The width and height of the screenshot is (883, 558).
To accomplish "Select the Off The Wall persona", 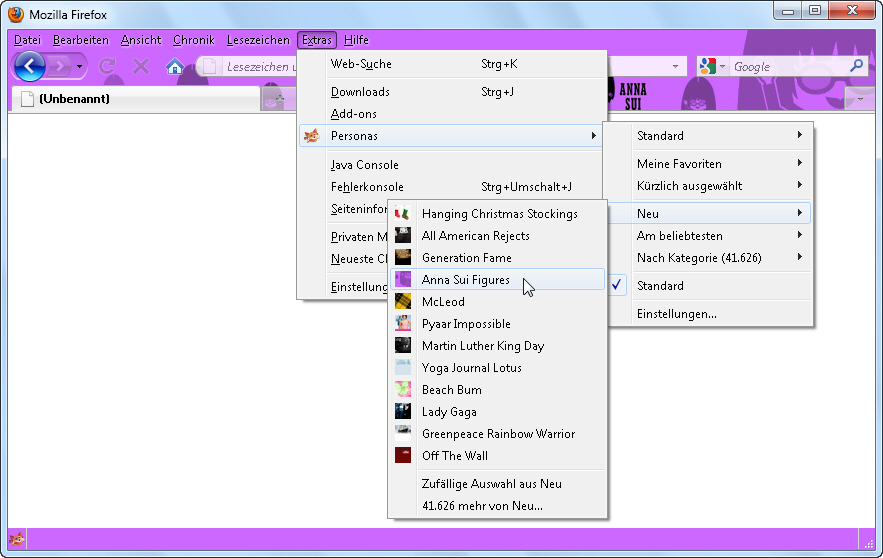I will point(455,456).
